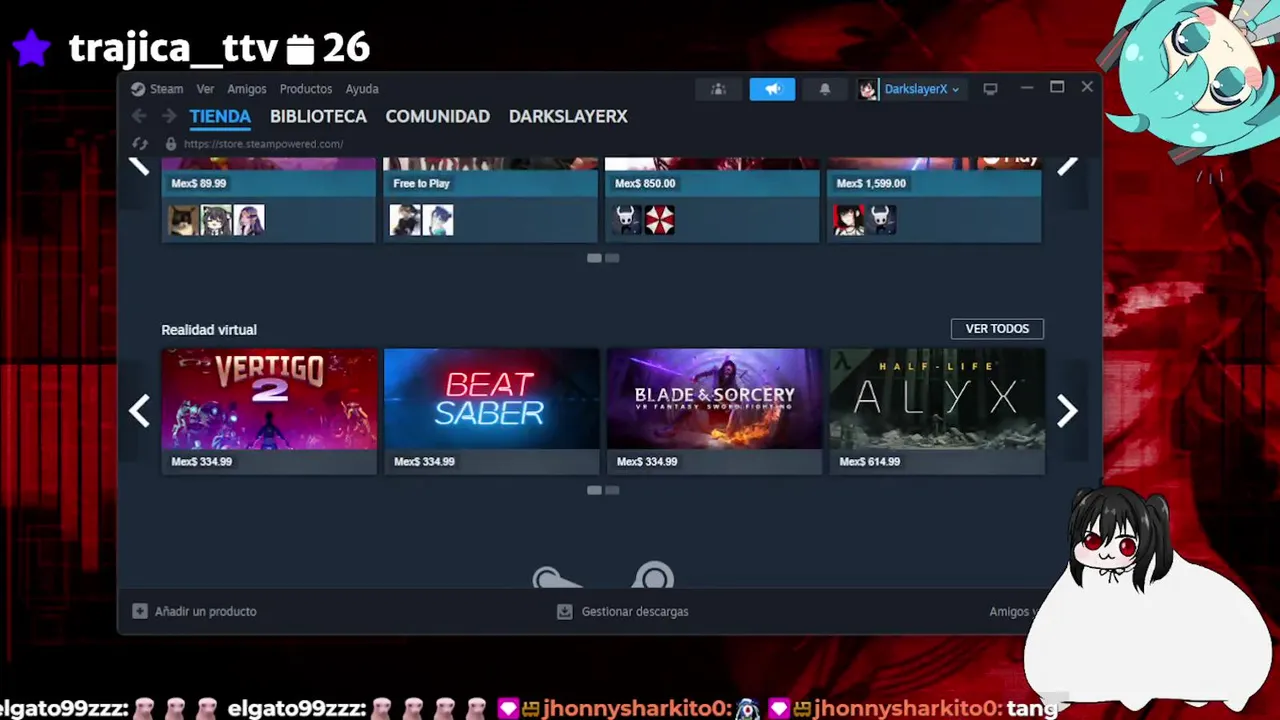Image resolution: width=1280 pixels, height=720 pixels.
Task: Click the plus icon next to Añadir un producto
Action: [140, 611]
